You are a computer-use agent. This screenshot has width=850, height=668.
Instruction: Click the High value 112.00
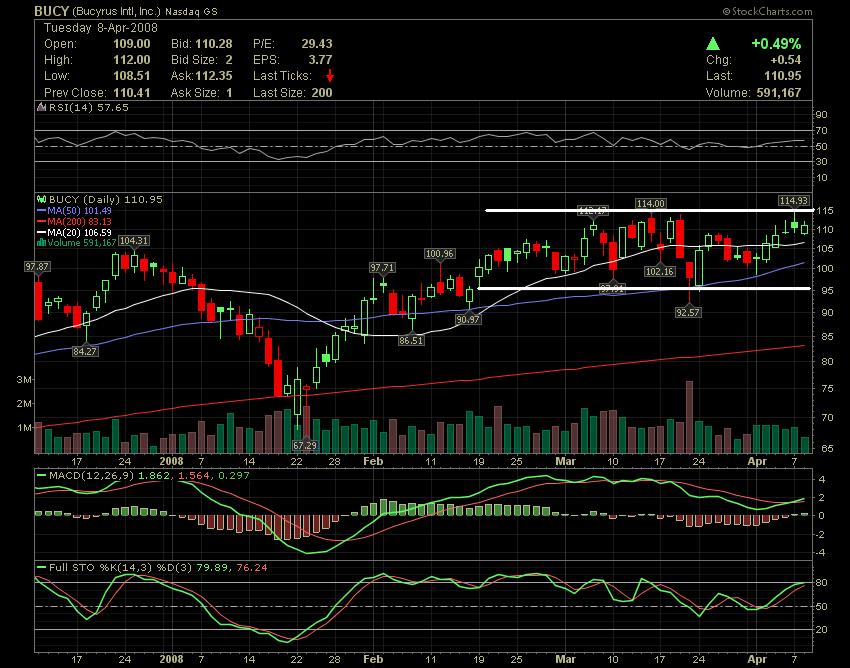coord(132,60)
